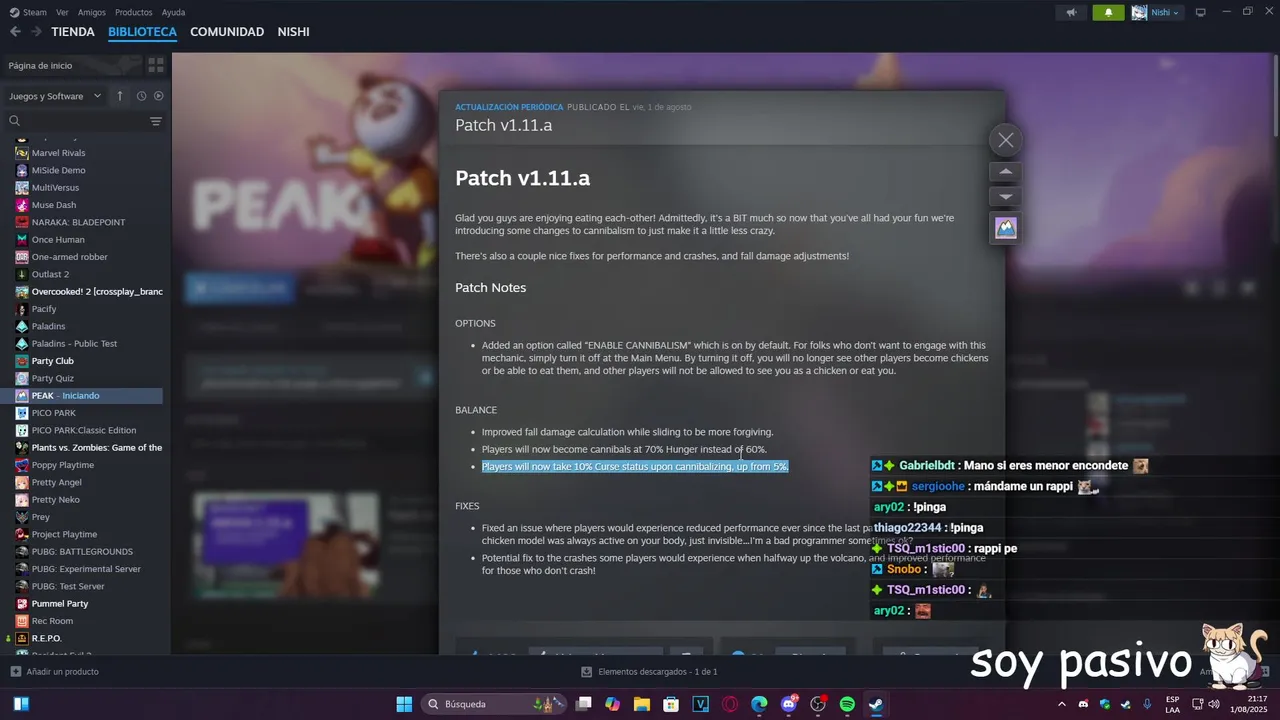
Task: Open the Amigos menu
Action: click(92, 12)
